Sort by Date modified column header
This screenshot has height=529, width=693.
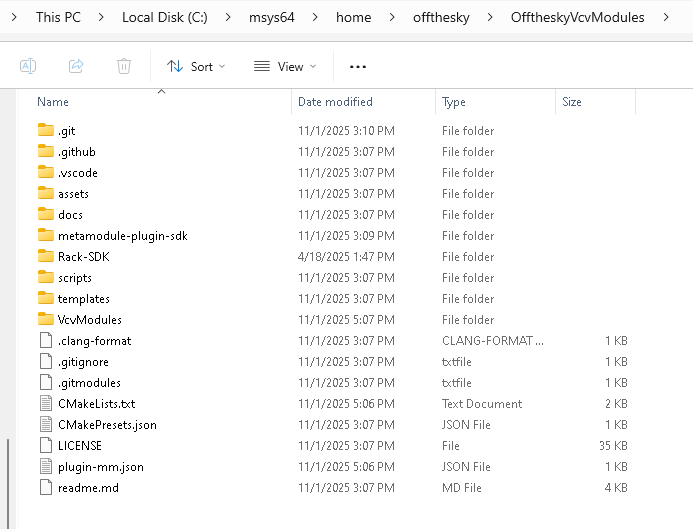click(335, 102)
